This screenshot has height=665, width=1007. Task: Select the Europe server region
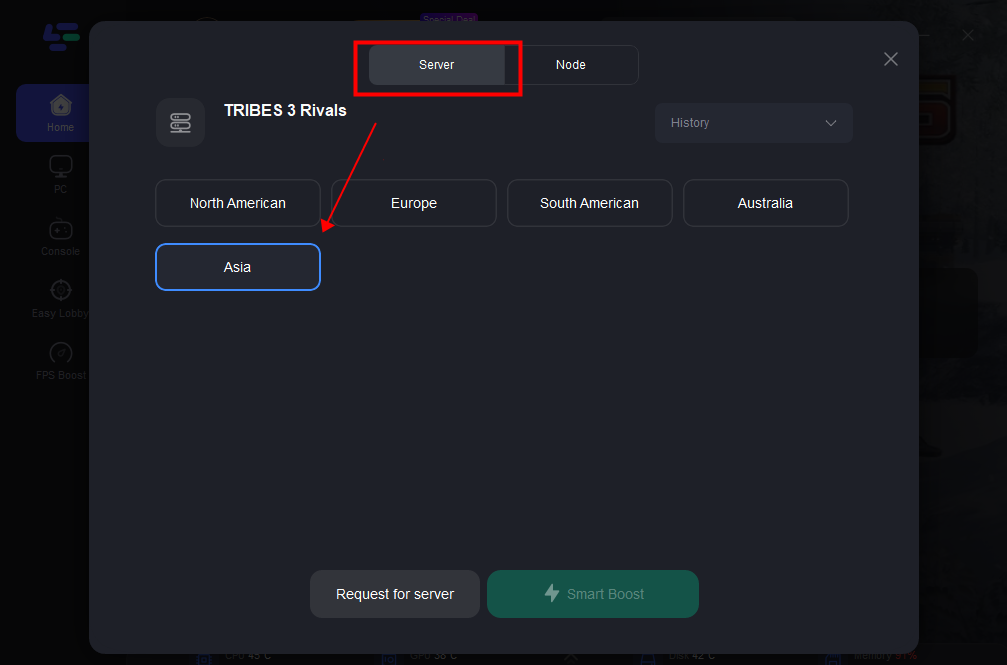413,202
